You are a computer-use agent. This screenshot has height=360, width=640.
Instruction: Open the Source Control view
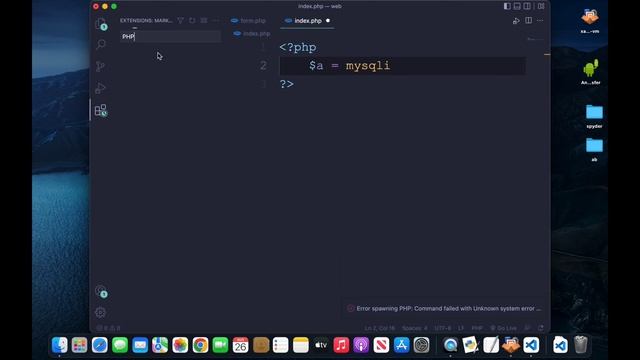click(100, 66)
